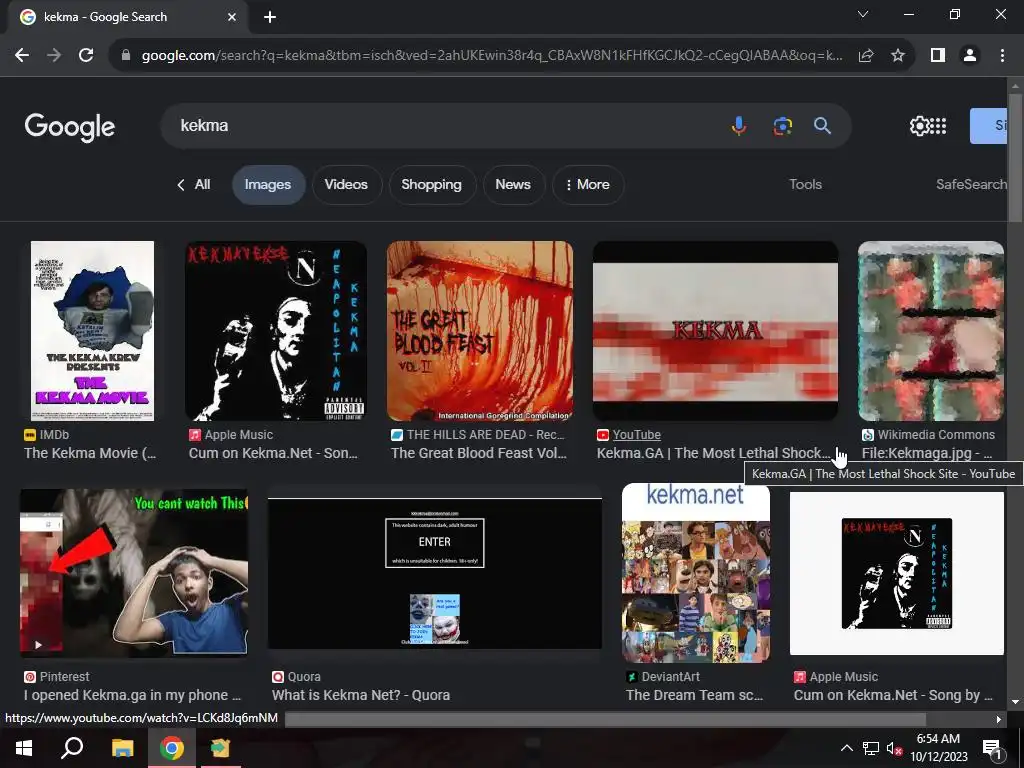Switch to News results

[x=513, y=185]
